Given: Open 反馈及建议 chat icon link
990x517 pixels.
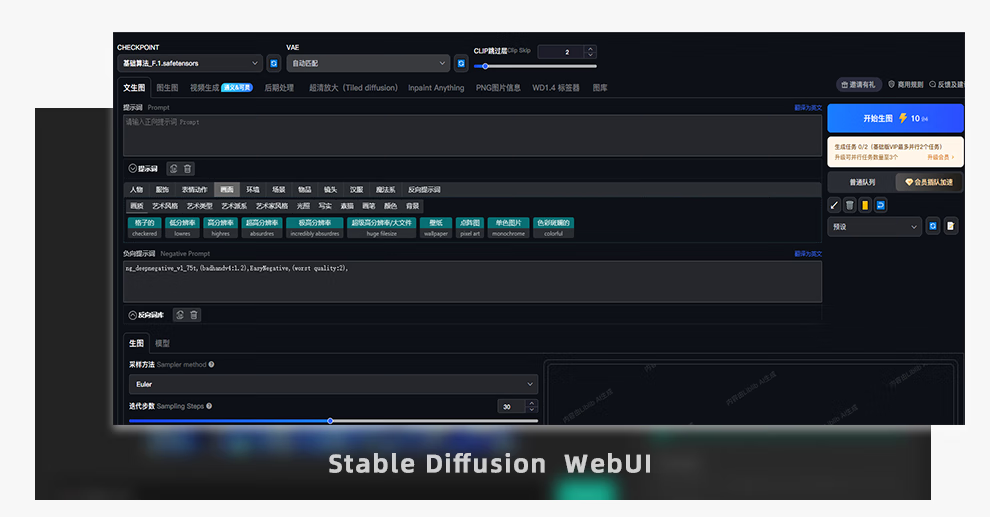Looking at the screenshot, I should tap(946, 84).
